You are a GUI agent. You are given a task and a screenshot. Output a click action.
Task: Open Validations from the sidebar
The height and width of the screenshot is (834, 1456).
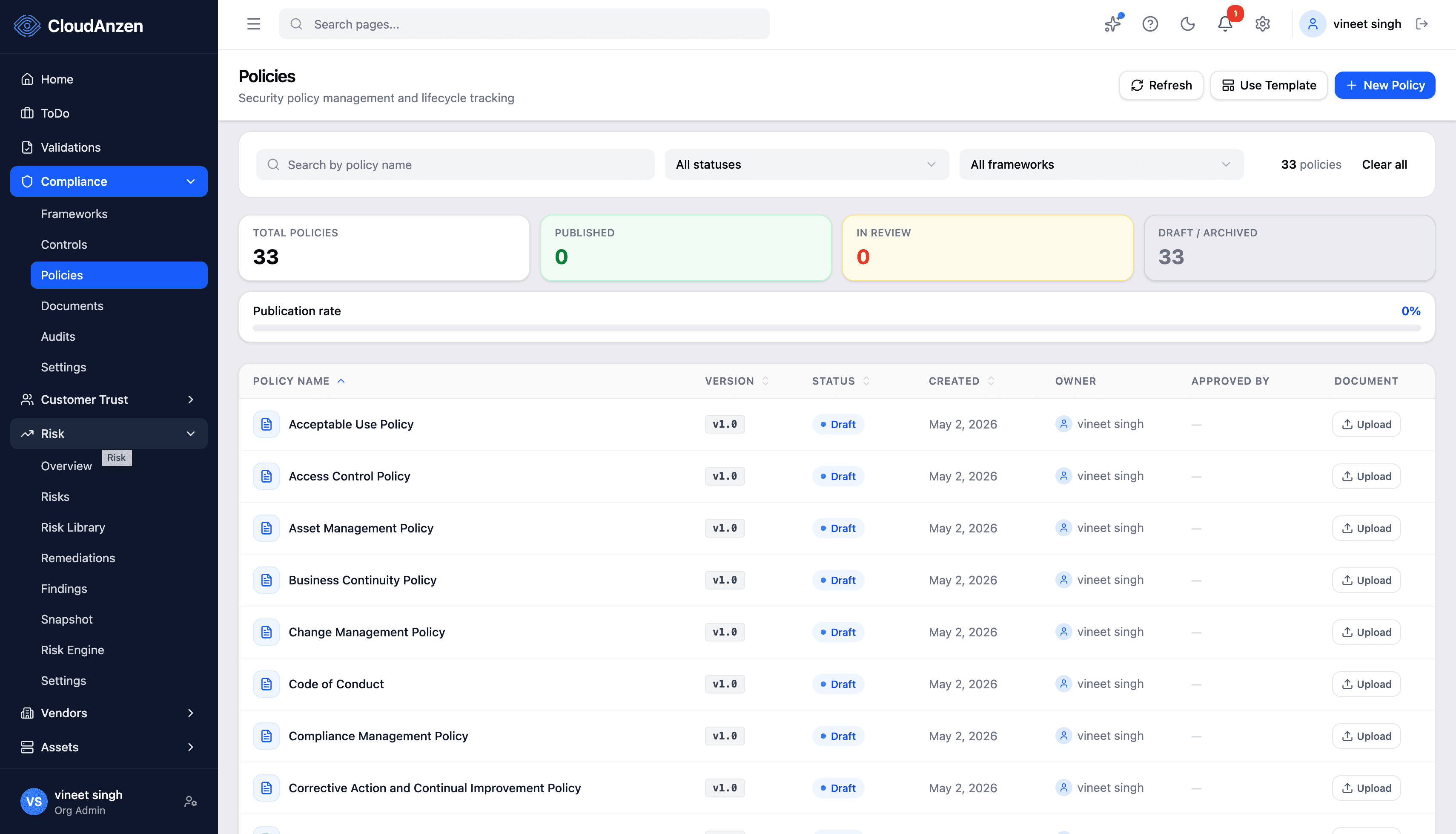(109, 147)
